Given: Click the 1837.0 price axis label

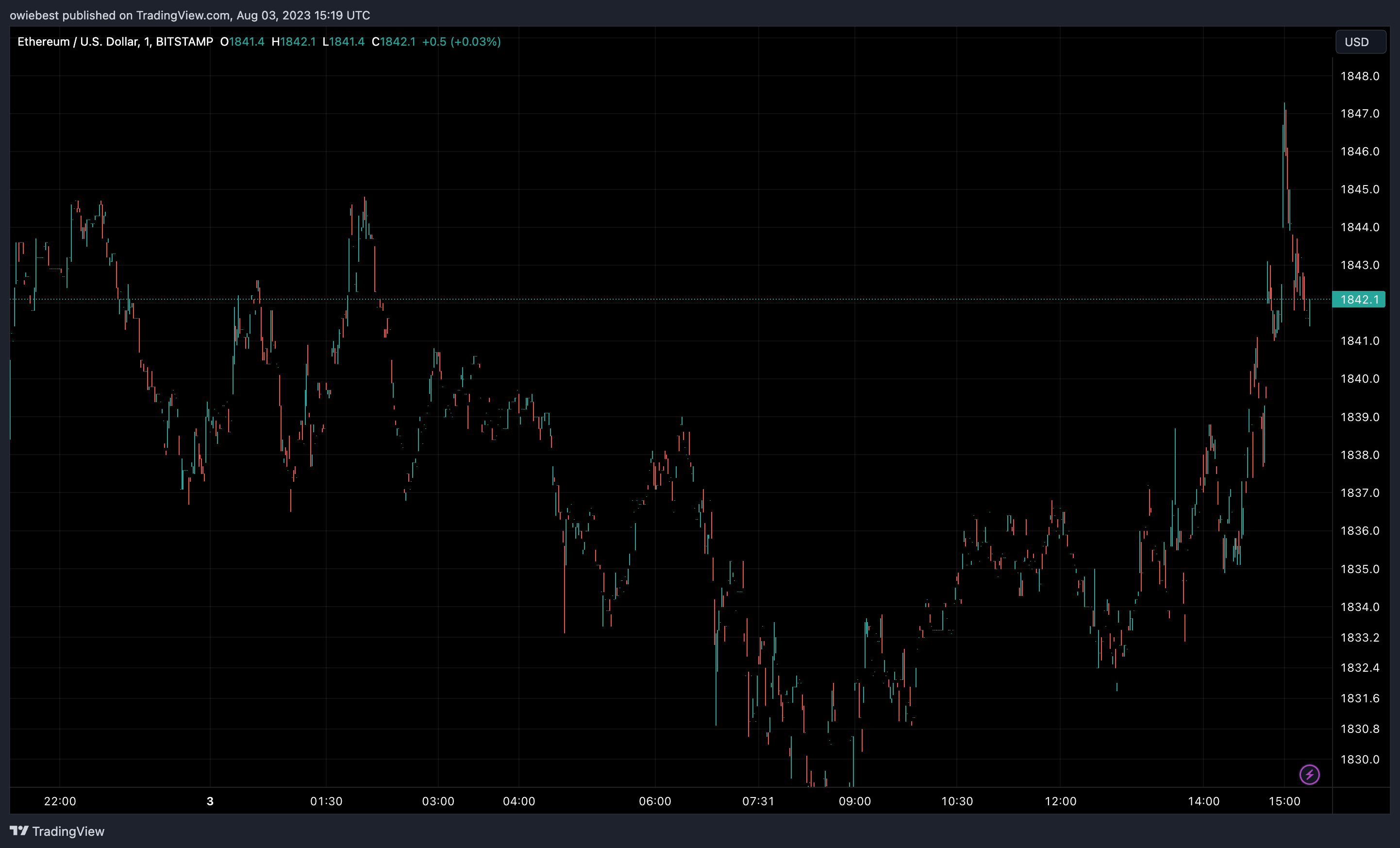Looking at the screenshot, I should pos(1360,493).
